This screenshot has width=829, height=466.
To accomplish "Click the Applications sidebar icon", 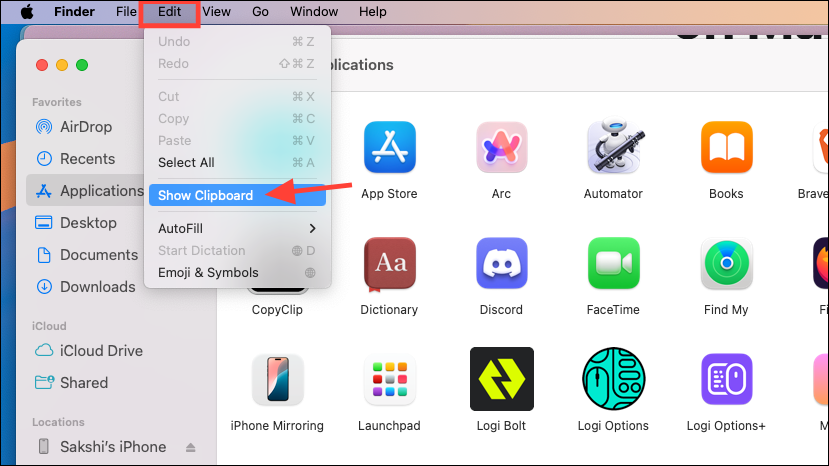I will pyautogui.click(x=43, y=191).
